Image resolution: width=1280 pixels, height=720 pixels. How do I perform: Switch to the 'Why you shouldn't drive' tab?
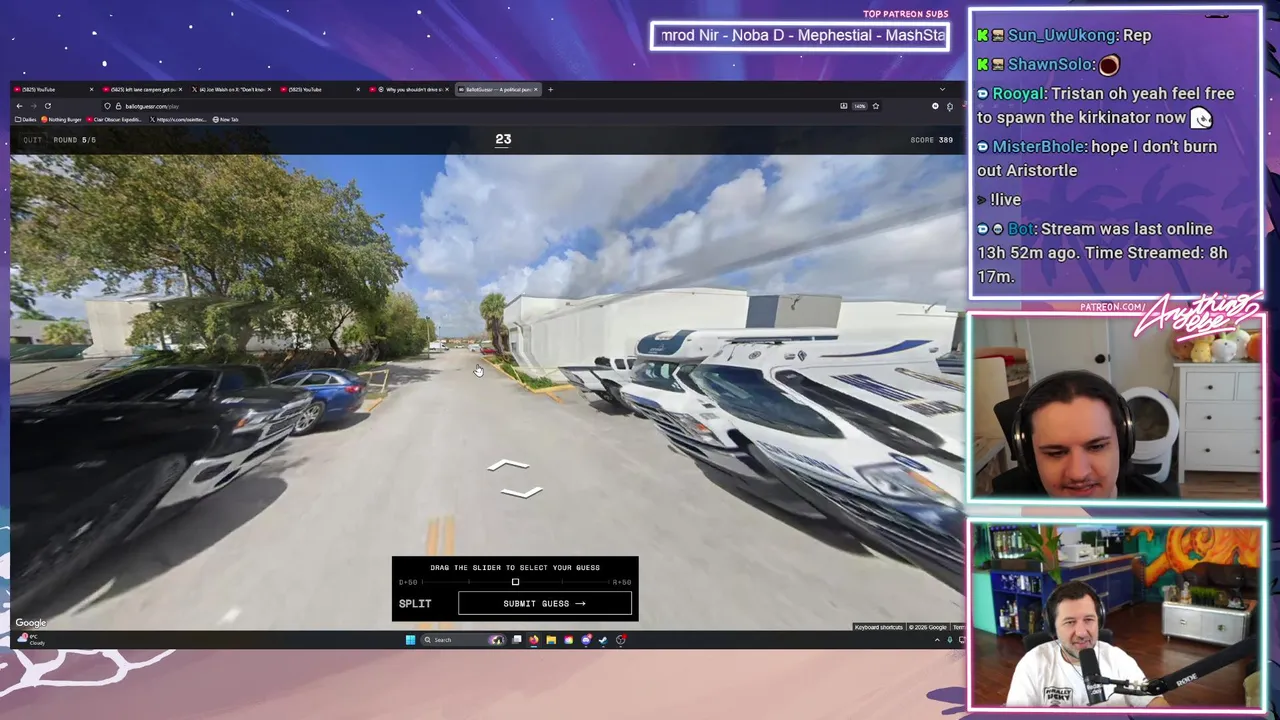pos(408,90)
